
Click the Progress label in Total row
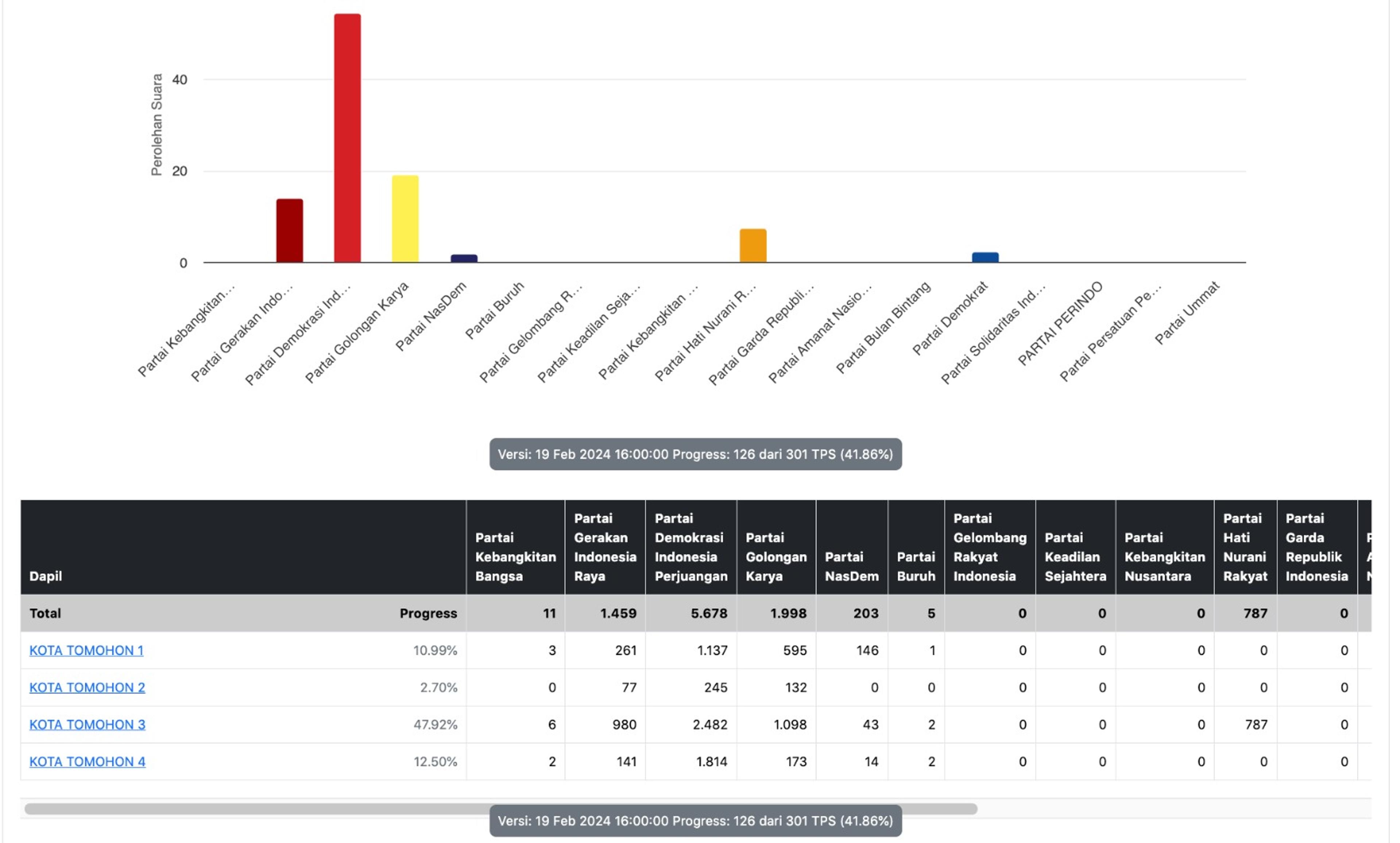(428, 614)
